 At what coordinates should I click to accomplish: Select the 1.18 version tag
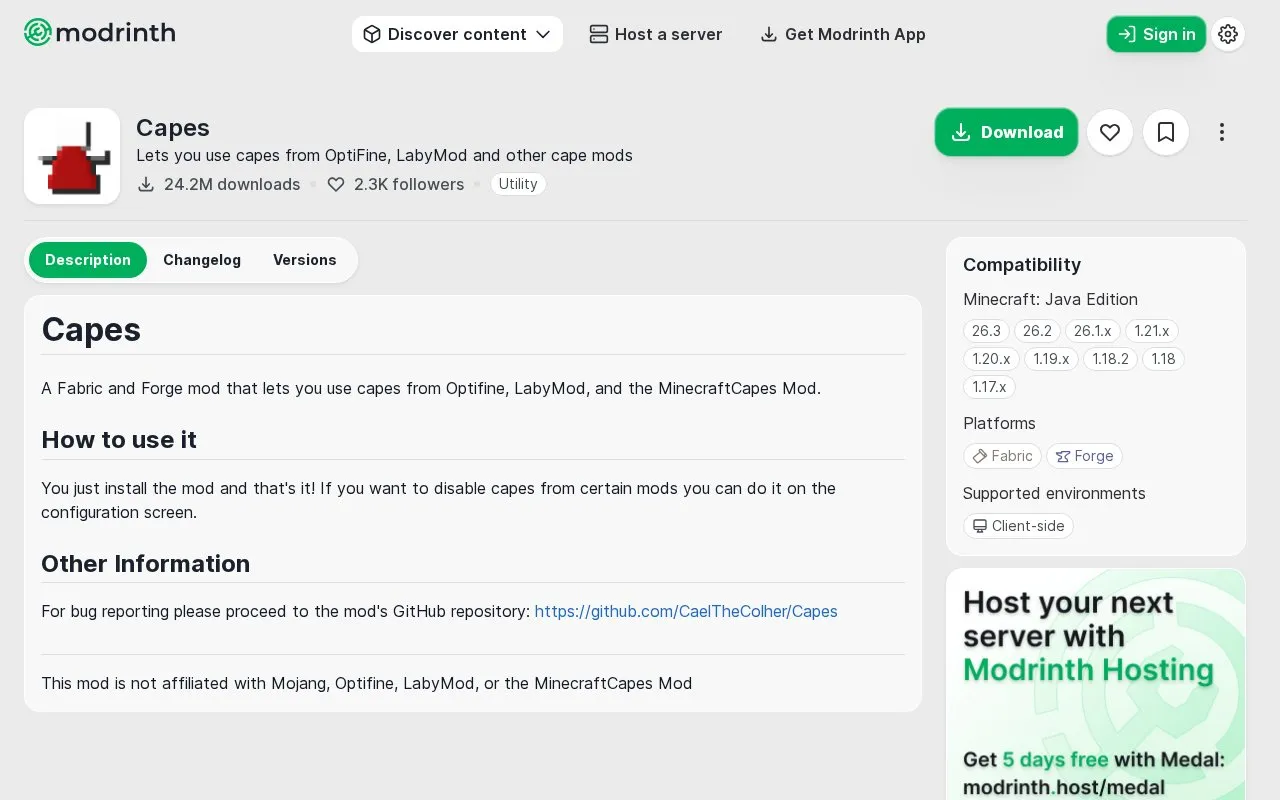1163,359
